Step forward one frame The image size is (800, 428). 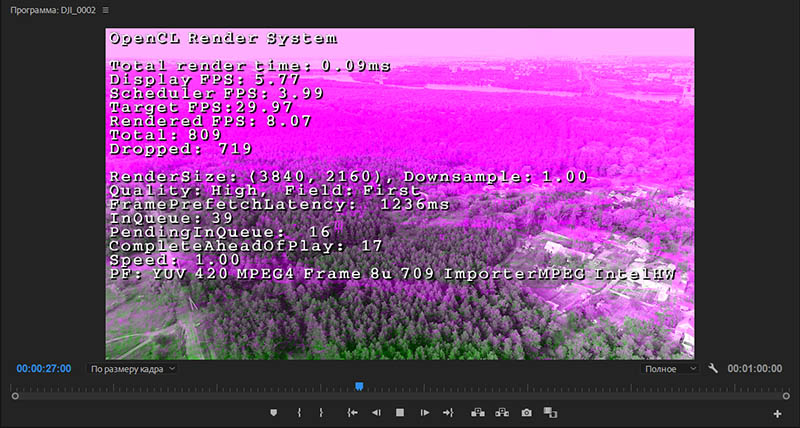pos(424,413)
